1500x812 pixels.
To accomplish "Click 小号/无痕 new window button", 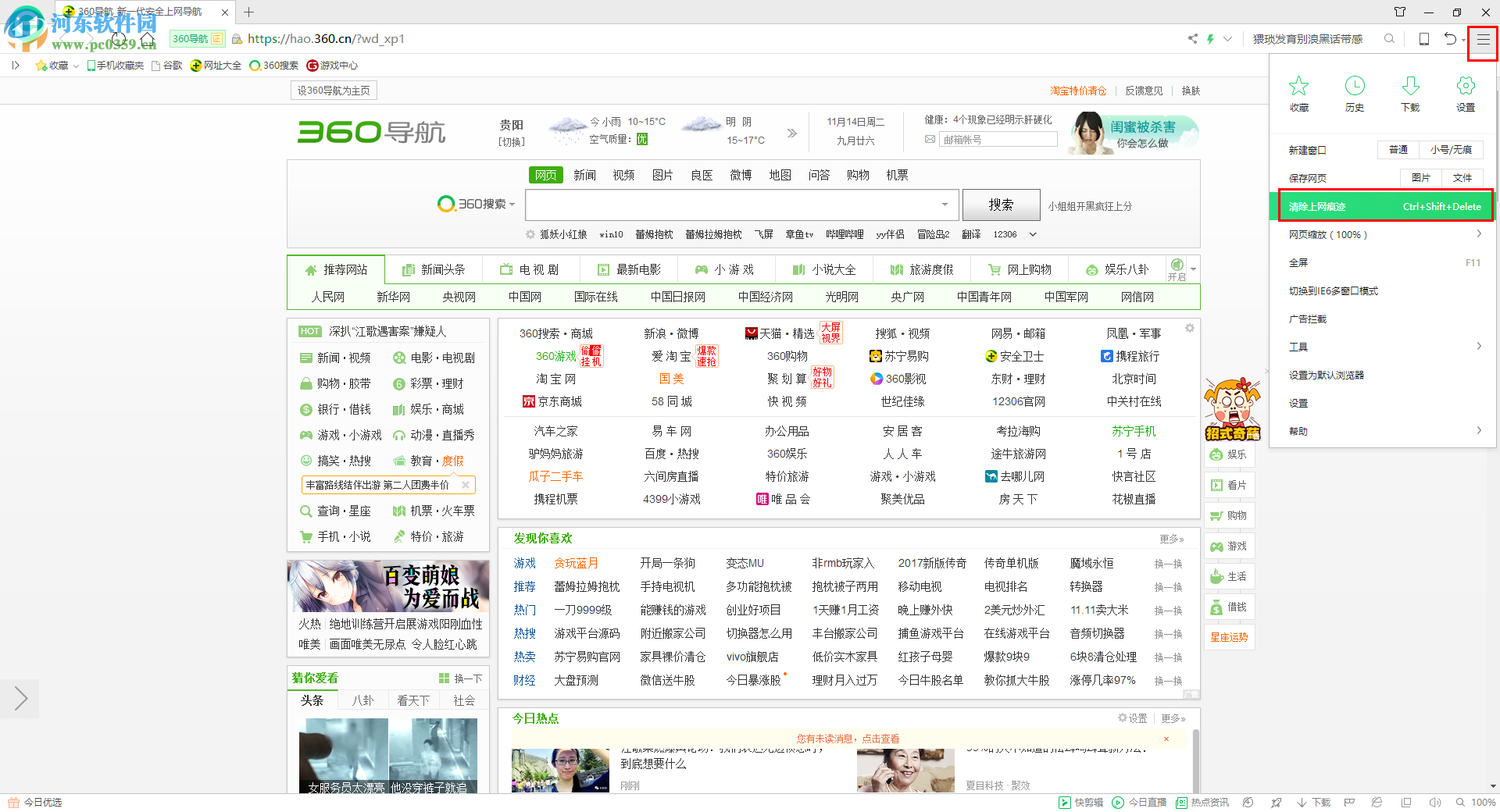I will (1451, 150).
